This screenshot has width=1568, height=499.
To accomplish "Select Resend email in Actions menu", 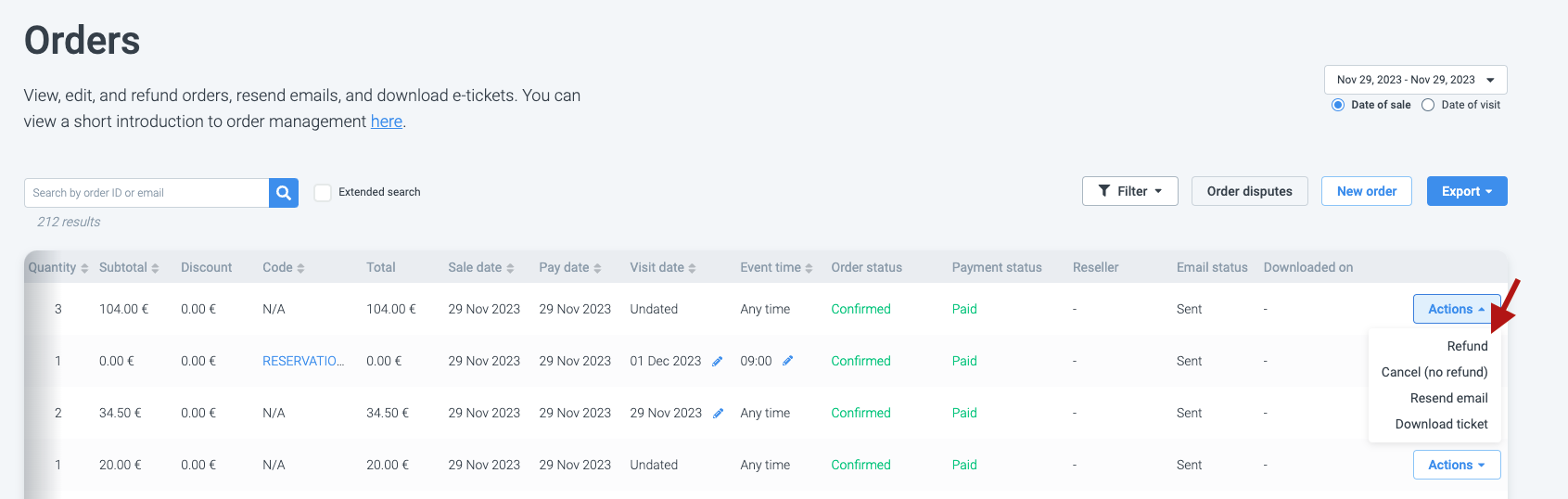I will [x=1448, y=398].
